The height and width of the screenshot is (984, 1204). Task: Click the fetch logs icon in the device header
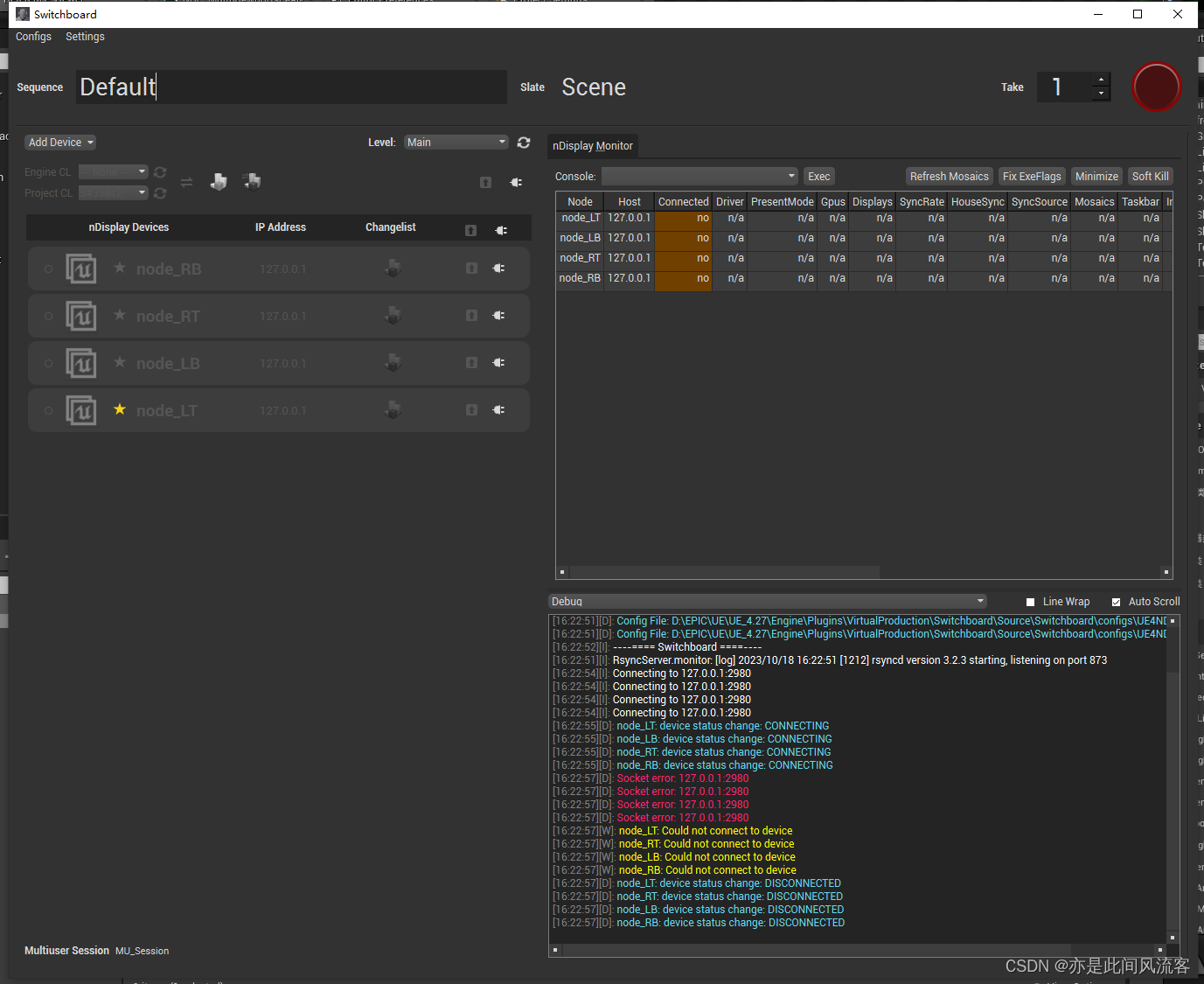[470, 228]
